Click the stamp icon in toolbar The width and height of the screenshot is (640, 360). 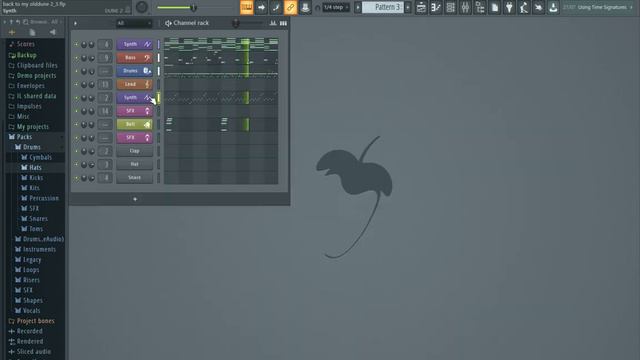305,7
